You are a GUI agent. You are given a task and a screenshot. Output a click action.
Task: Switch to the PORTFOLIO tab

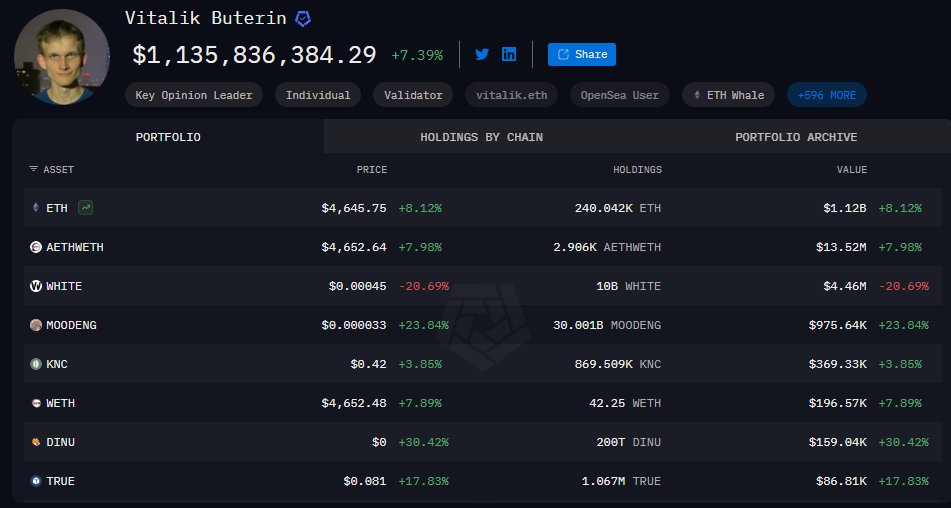(168, 137)
